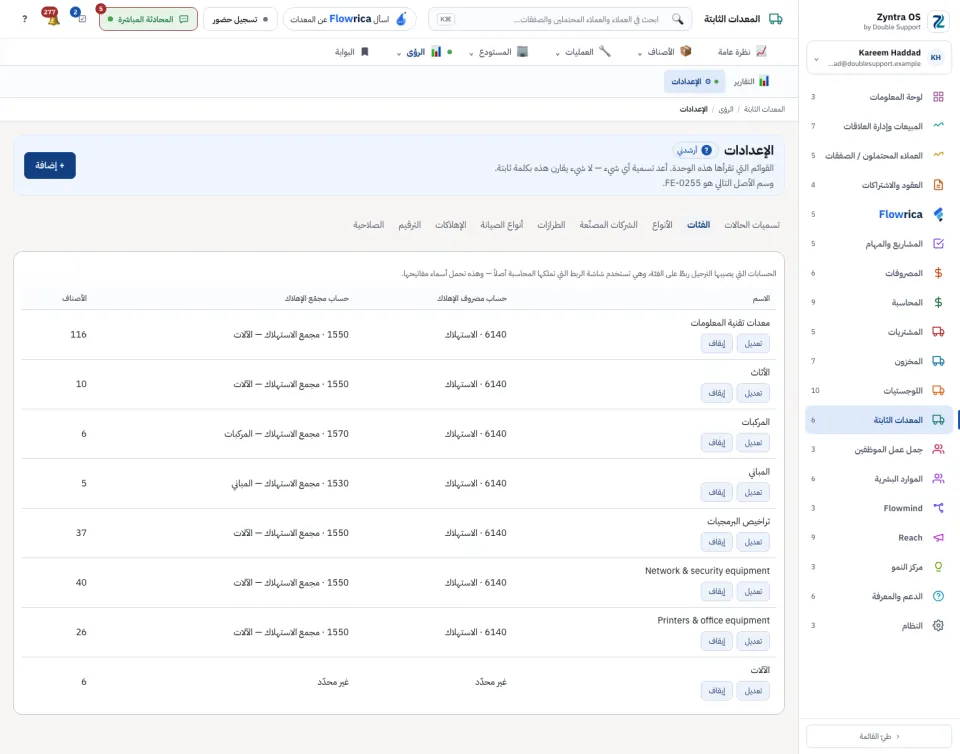Image resolution: width=960 pixels, height=754 pixels.
Task: Click the الدعم والمعرفة help icon
Action: pyautogui.click(x=938, y=596)
